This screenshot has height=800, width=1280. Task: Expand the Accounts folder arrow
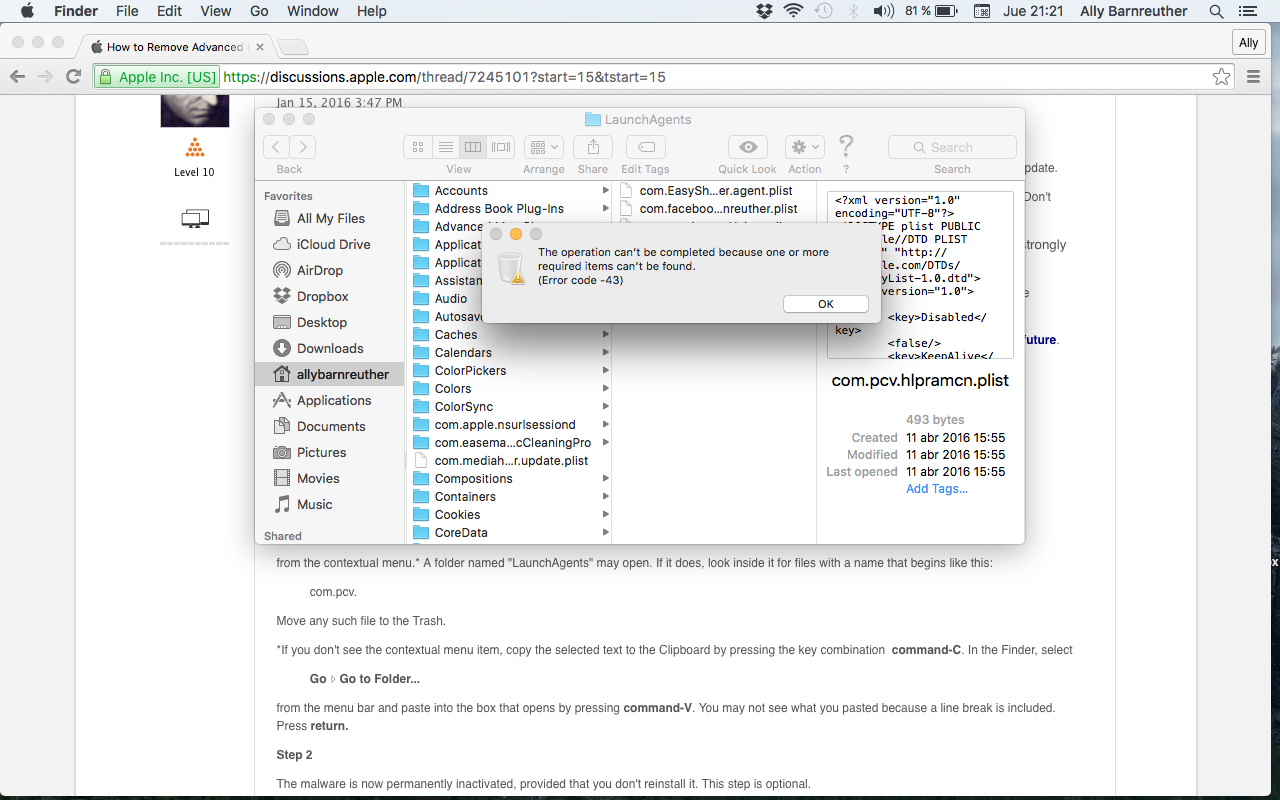click(x=605, y=191)
